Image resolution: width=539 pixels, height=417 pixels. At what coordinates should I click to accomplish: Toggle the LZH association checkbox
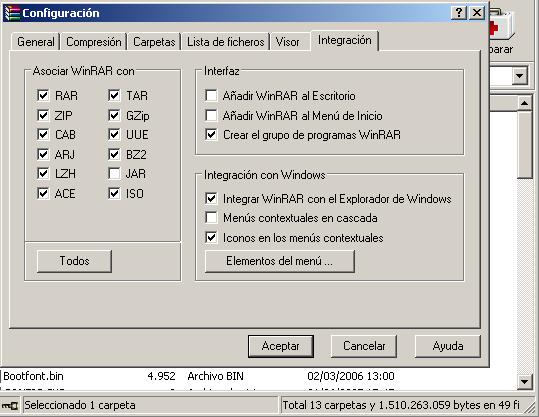pos(43,174)
